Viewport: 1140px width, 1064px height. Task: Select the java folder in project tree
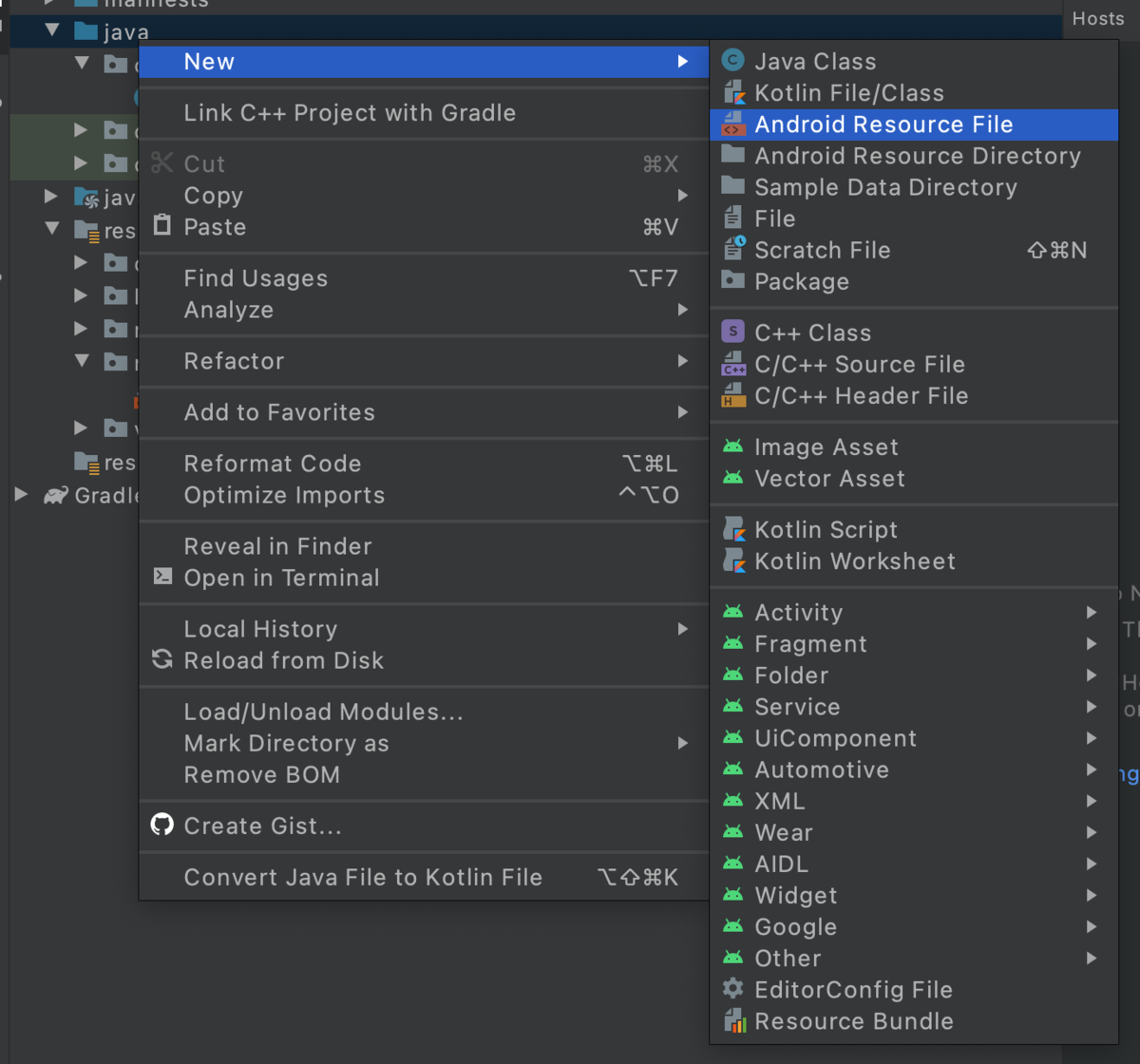click(x=112, y=31)
